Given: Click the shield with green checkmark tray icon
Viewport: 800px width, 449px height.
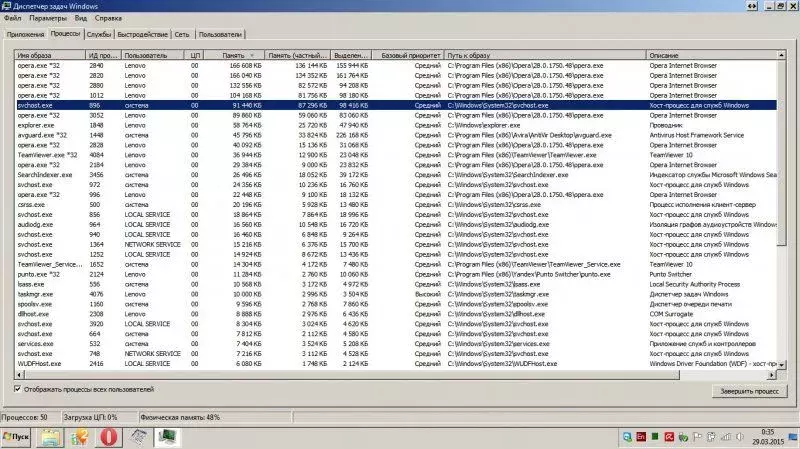Looking at the screenshot, I should (683, 437).
